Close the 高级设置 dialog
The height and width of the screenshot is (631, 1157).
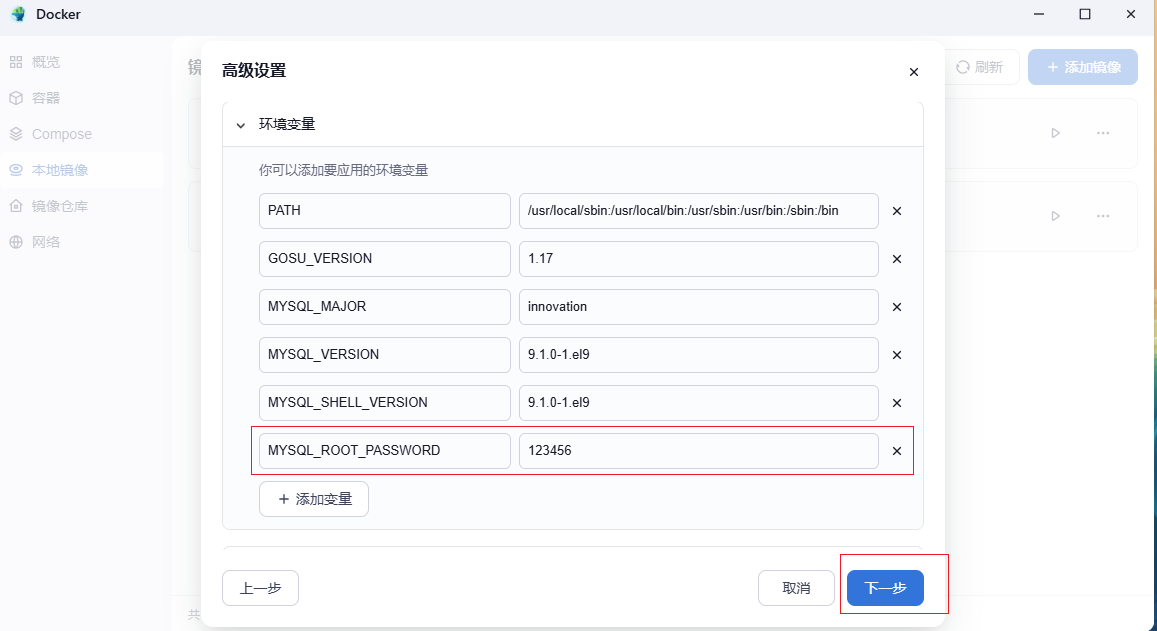point(913,72)
